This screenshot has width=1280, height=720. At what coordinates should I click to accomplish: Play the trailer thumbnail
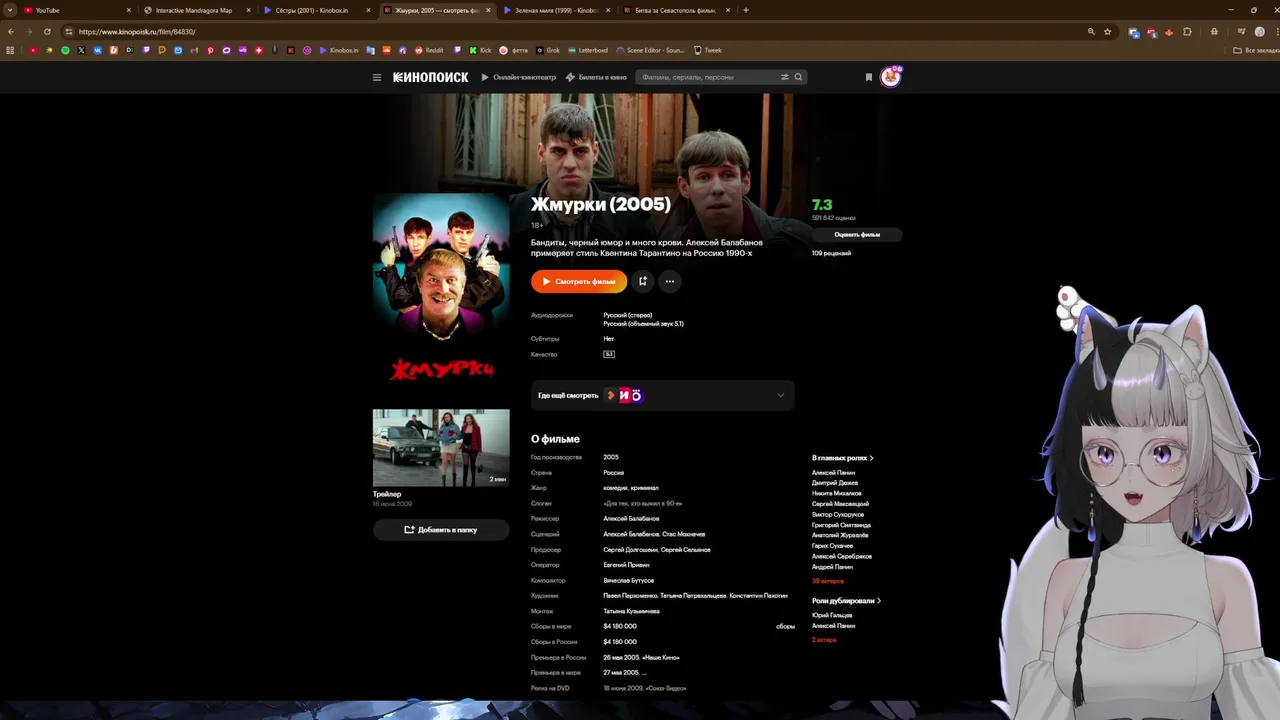[x=441, y=447]
